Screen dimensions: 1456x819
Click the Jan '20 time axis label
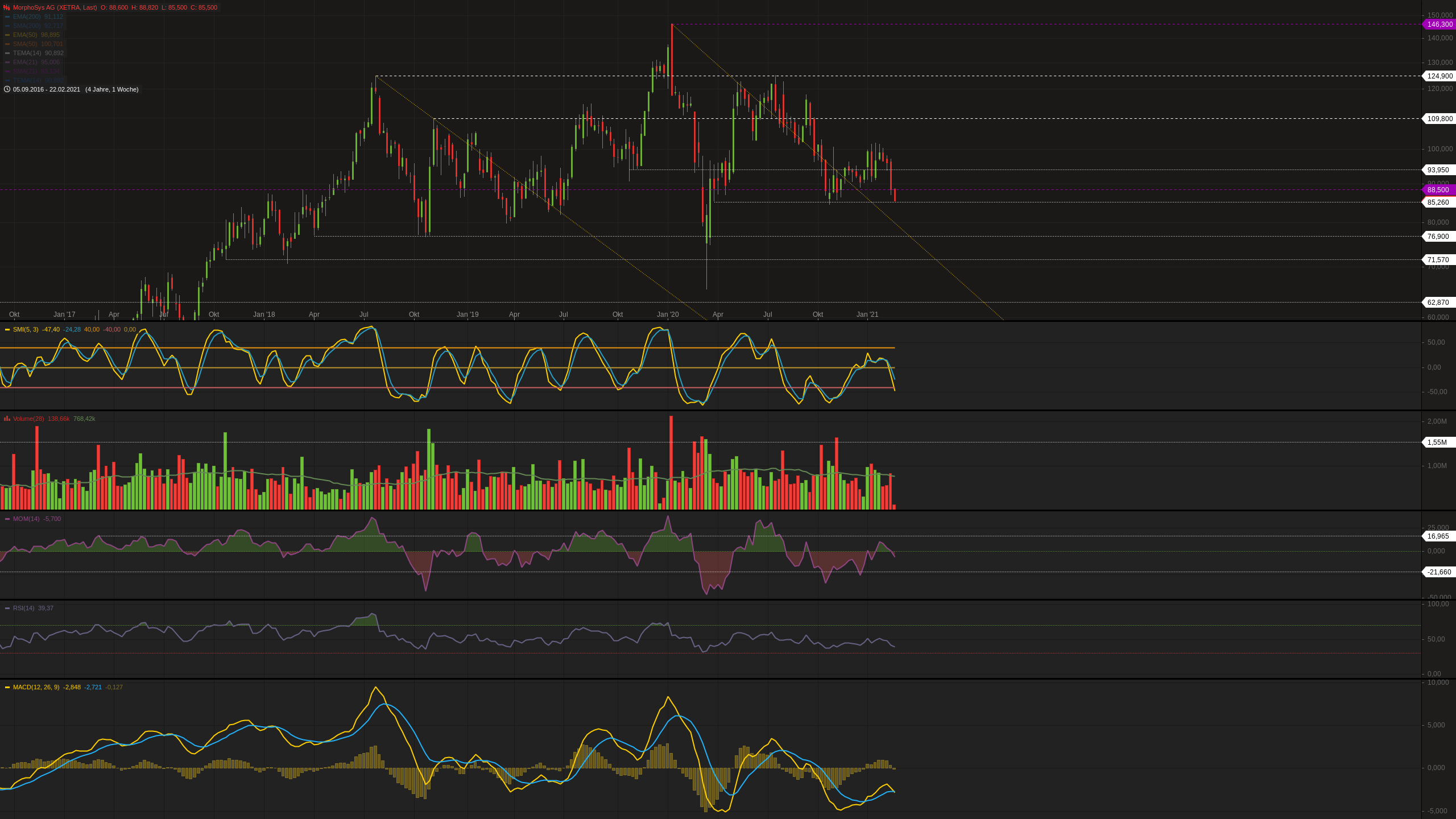[x=668, y=315]
